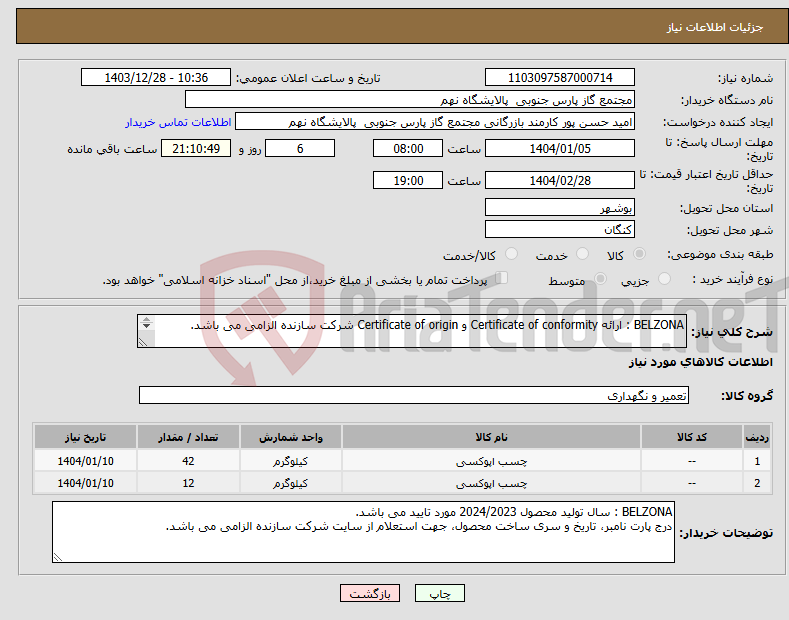
Task: Click quantity 42 in row 1
Action: pos(188,461)
